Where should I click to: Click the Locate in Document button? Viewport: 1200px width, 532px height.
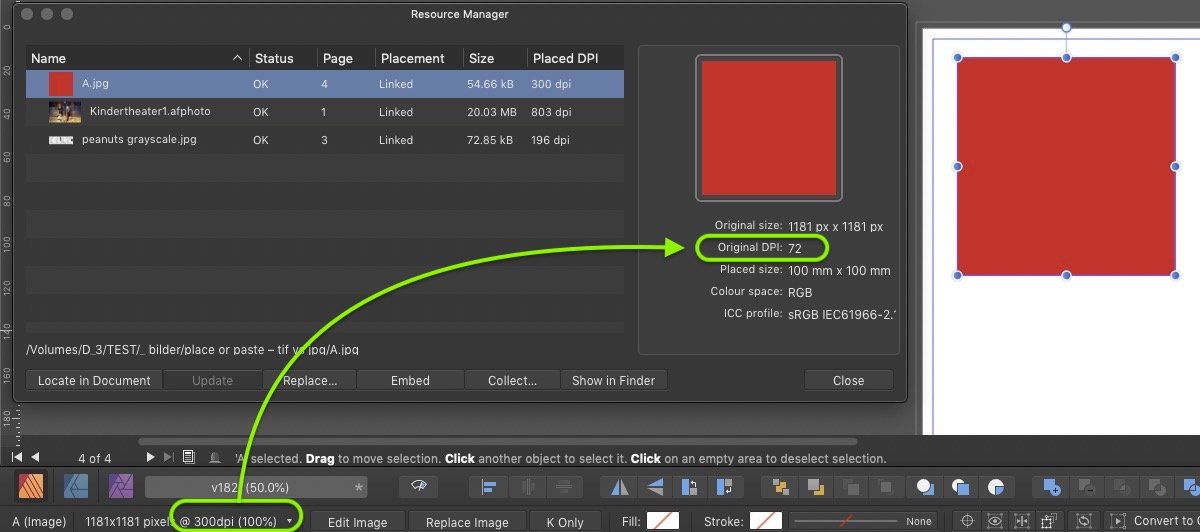(94, 380)
